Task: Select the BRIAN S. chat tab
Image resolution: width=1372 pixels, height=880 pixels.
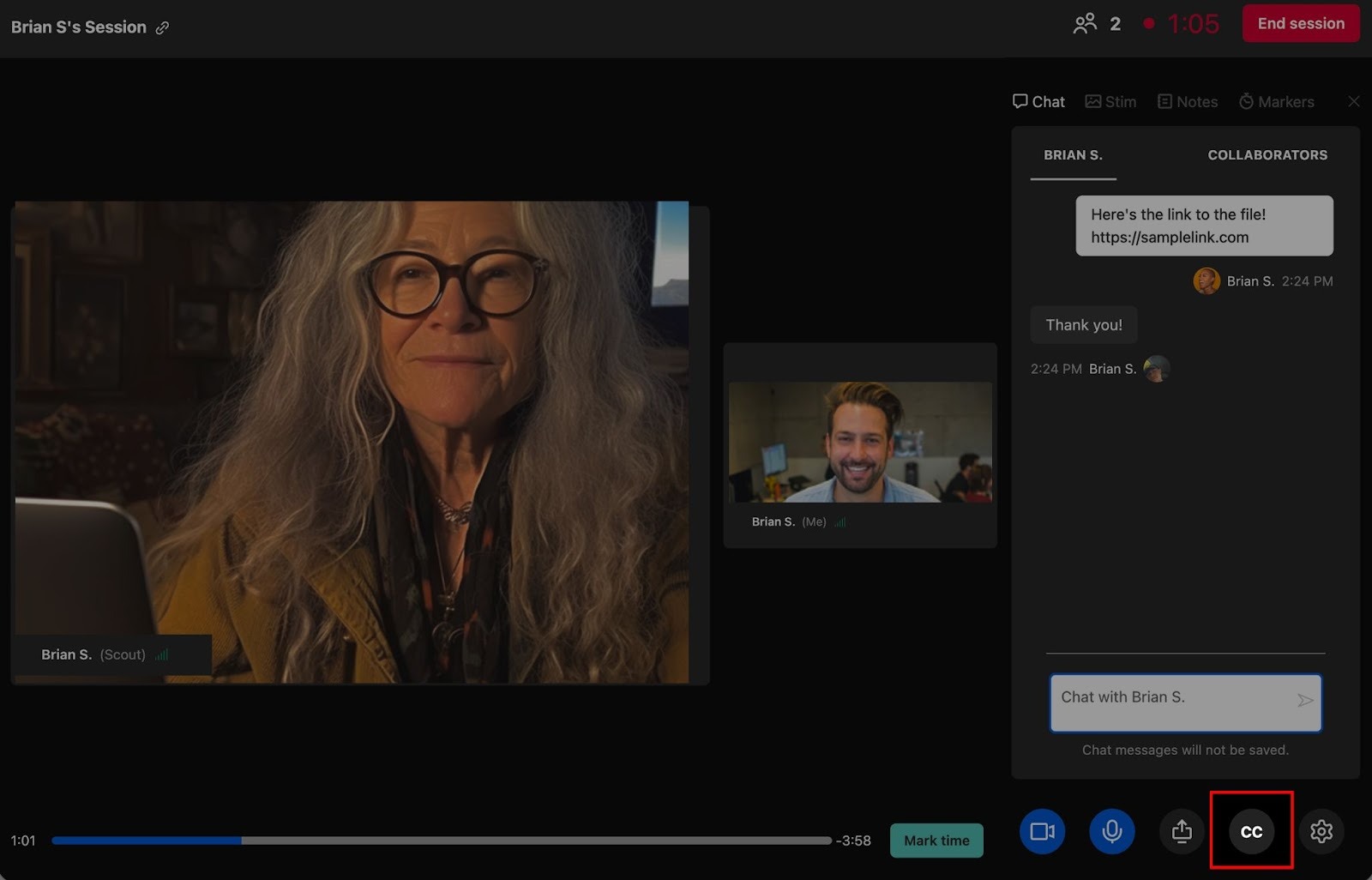Action: [1073, 155]
